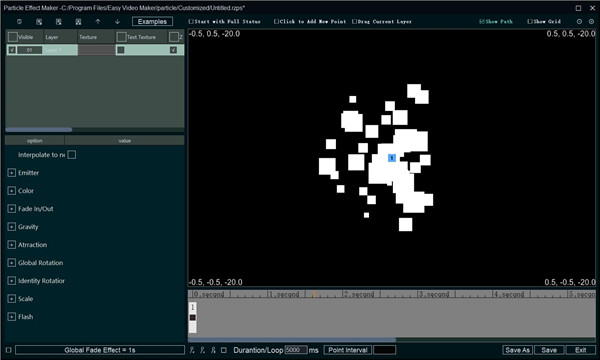This screenshot has height=360, width=600.
Task: Click the Layer column header
Action: point(60,37)
